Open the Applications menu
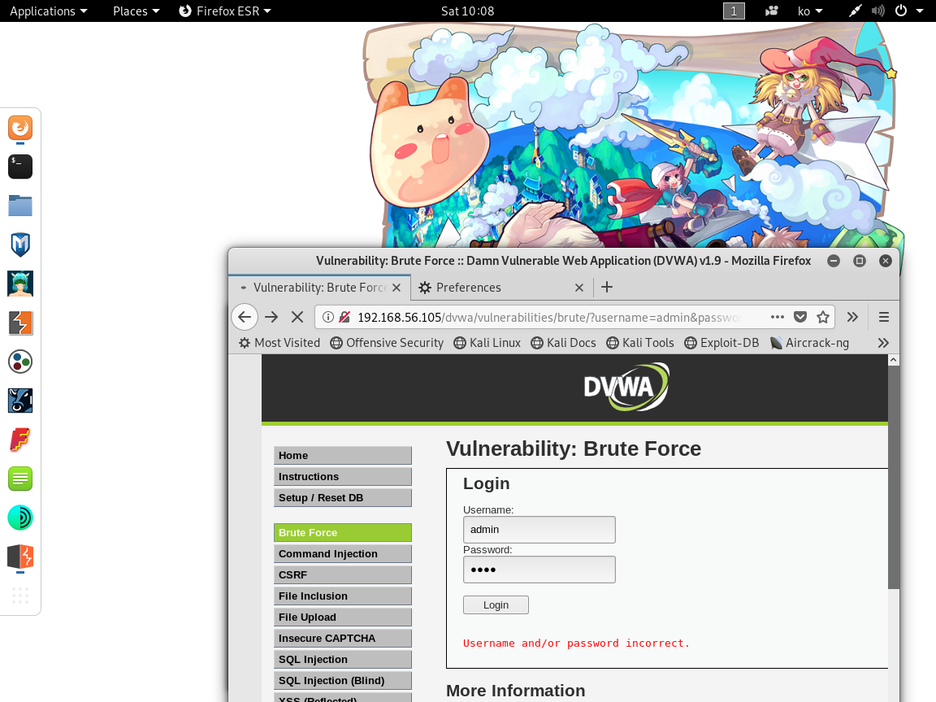 48,11
